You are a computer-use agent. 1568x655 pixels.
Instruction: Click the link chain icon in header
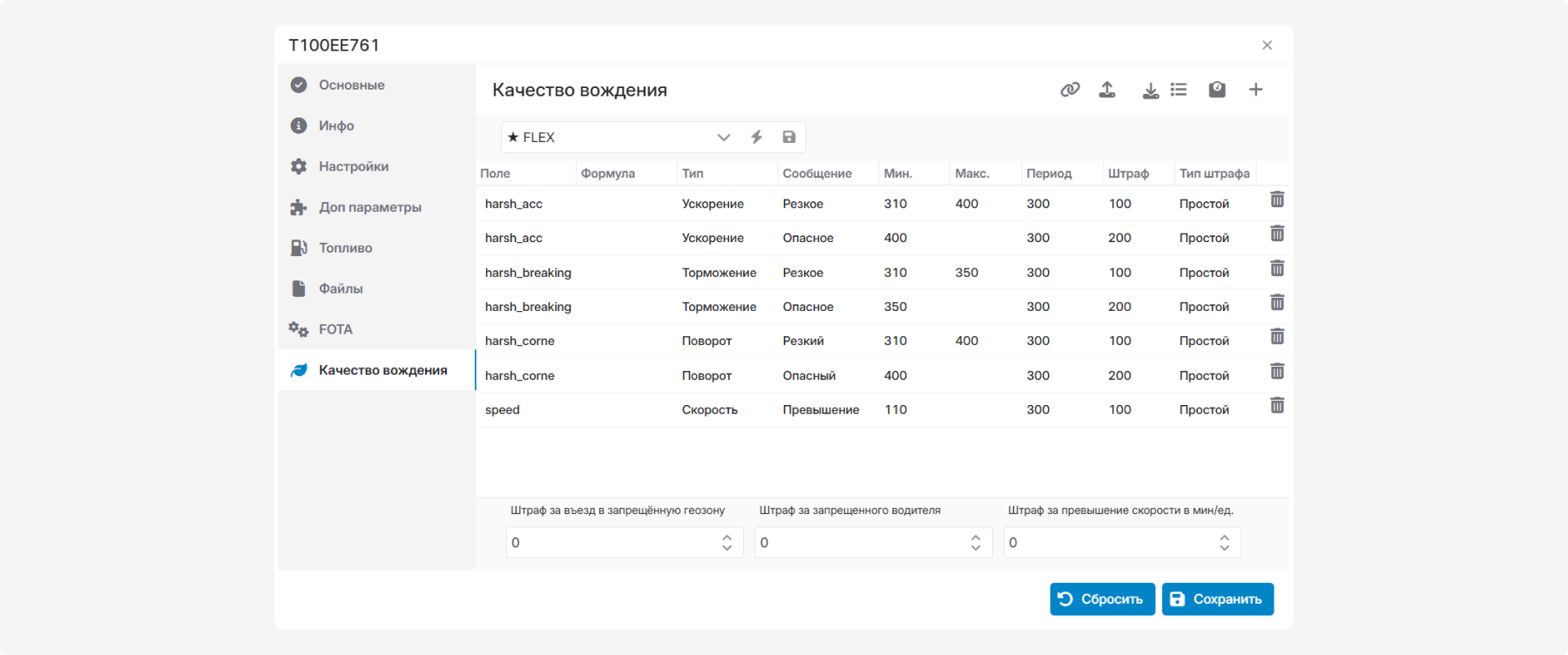point(1070,90)
